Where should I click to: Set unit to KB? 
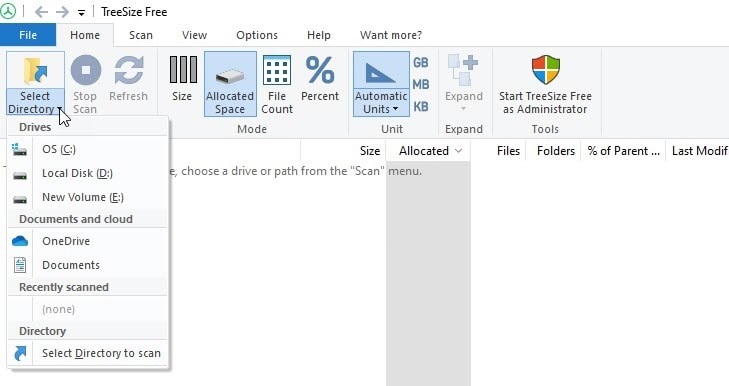coord(421,106)
